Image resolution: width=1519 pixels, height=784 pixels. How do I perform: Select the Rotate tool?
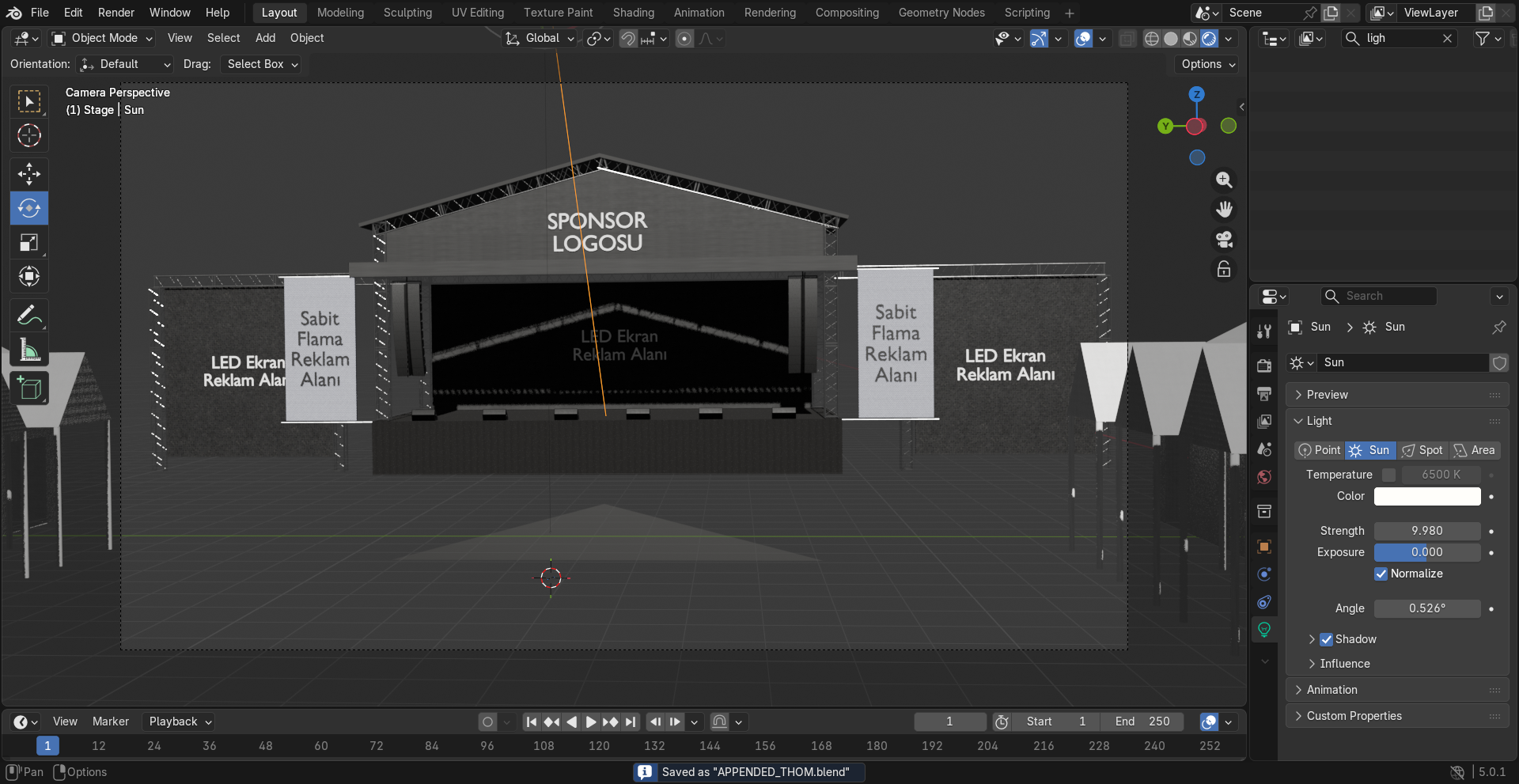pyautogui.click(x=29, y=208)
